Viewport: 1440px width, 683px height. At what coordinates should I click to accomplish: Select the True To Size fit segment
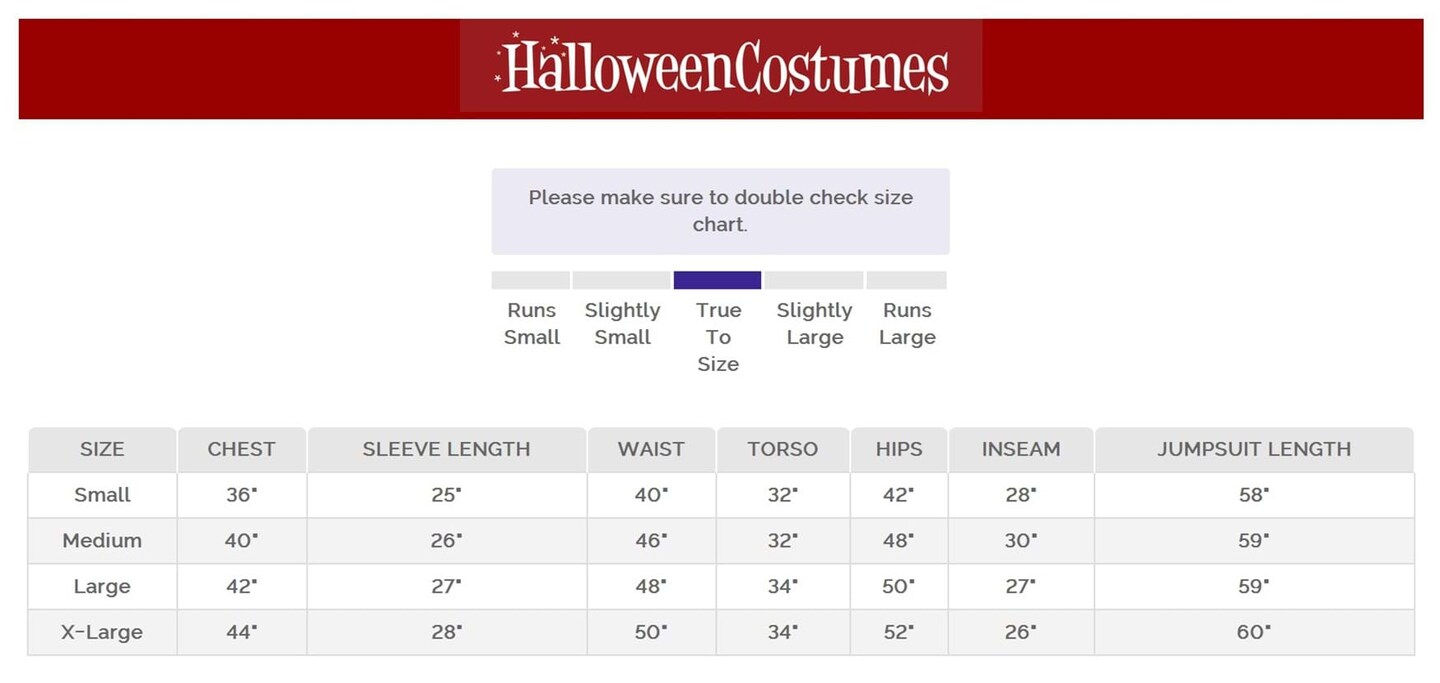coord(717,280)
